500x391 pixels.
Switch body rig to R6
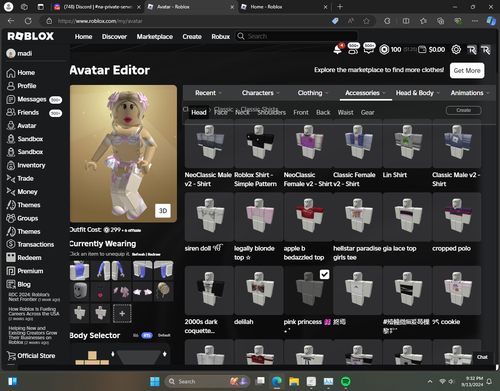(x=136, y=335)
